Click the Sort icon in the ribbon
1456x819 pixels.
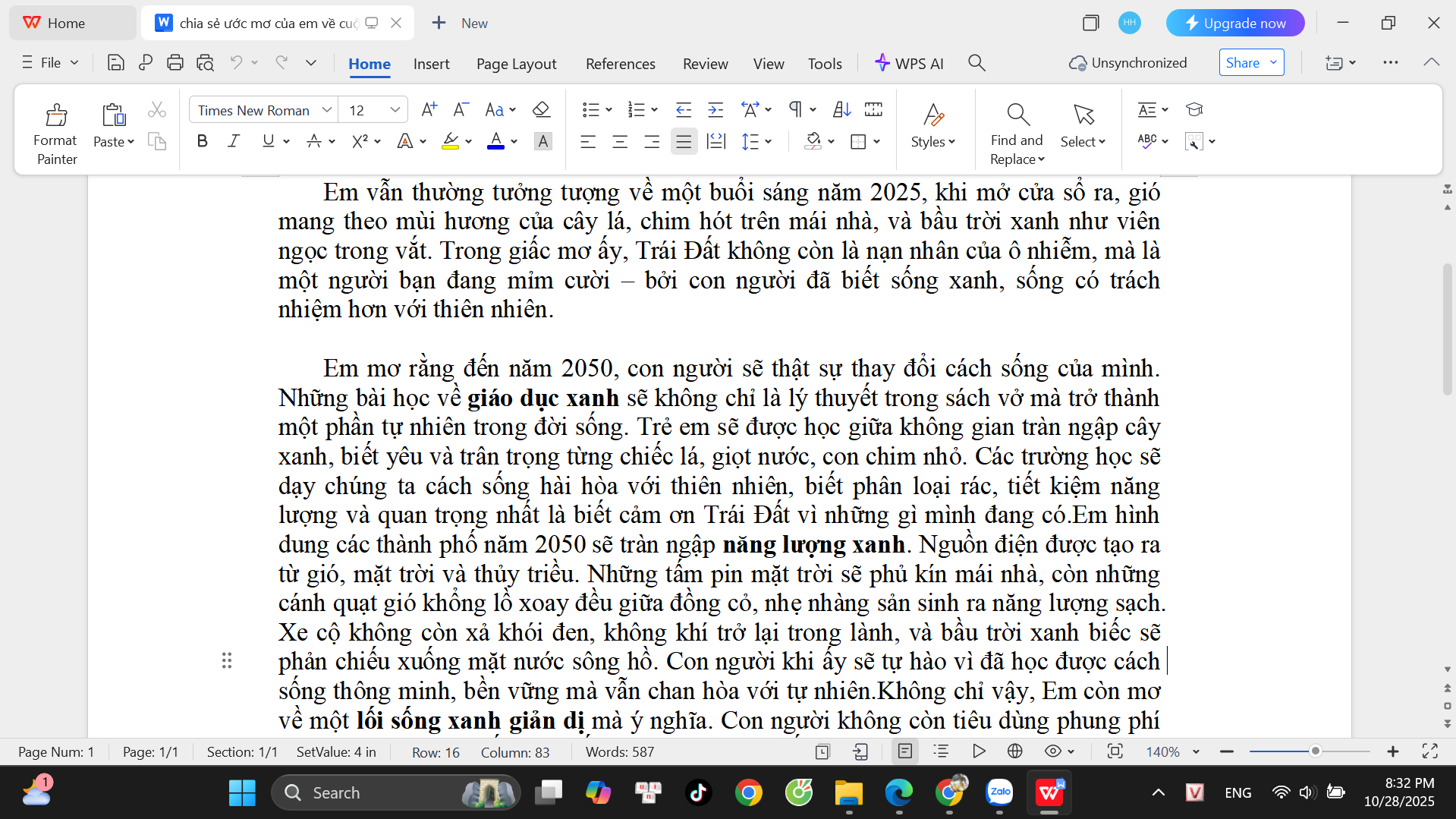[x=841, y=110]
